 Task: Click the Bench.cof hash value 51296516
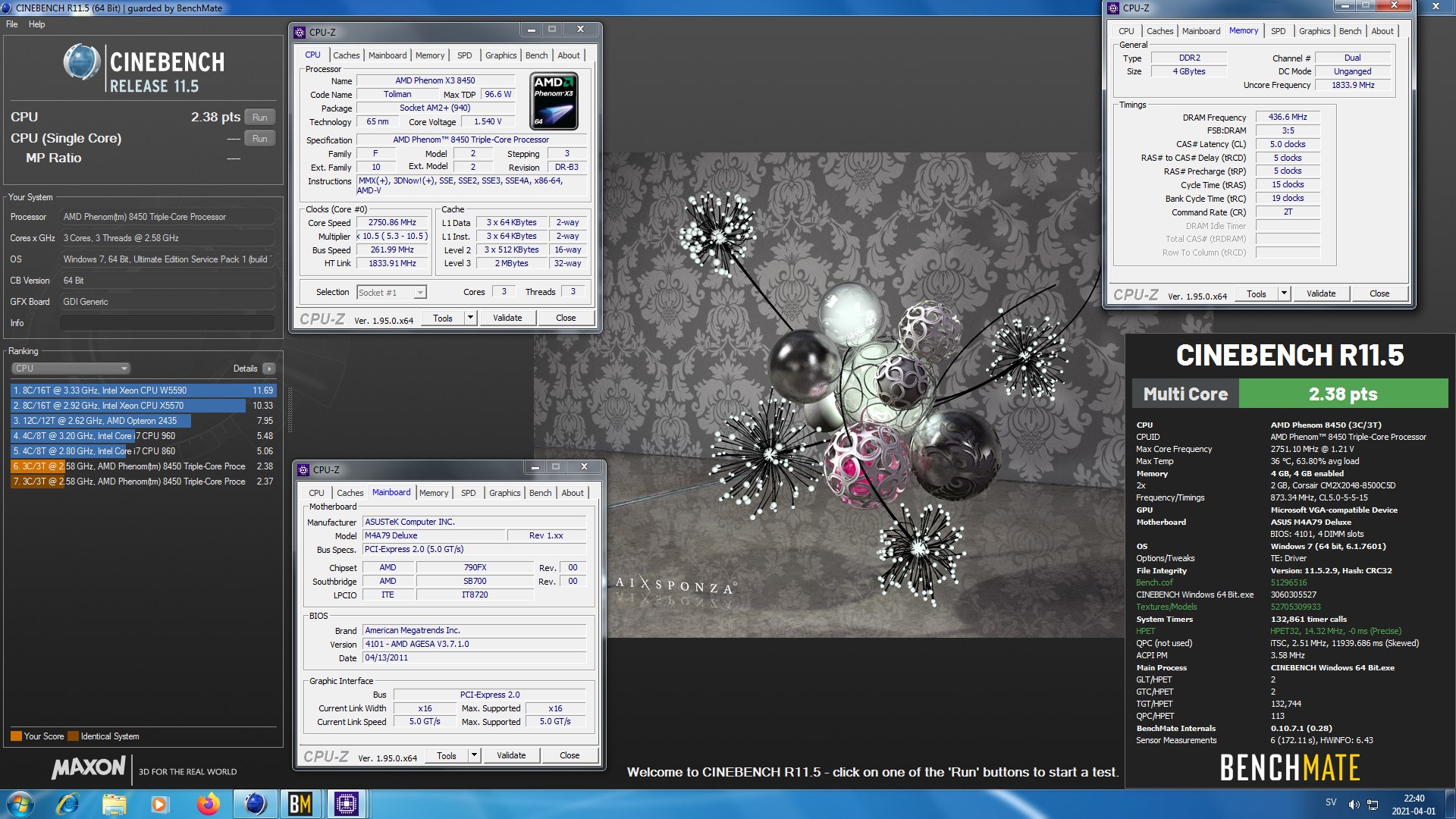(x=1289, y=582)
